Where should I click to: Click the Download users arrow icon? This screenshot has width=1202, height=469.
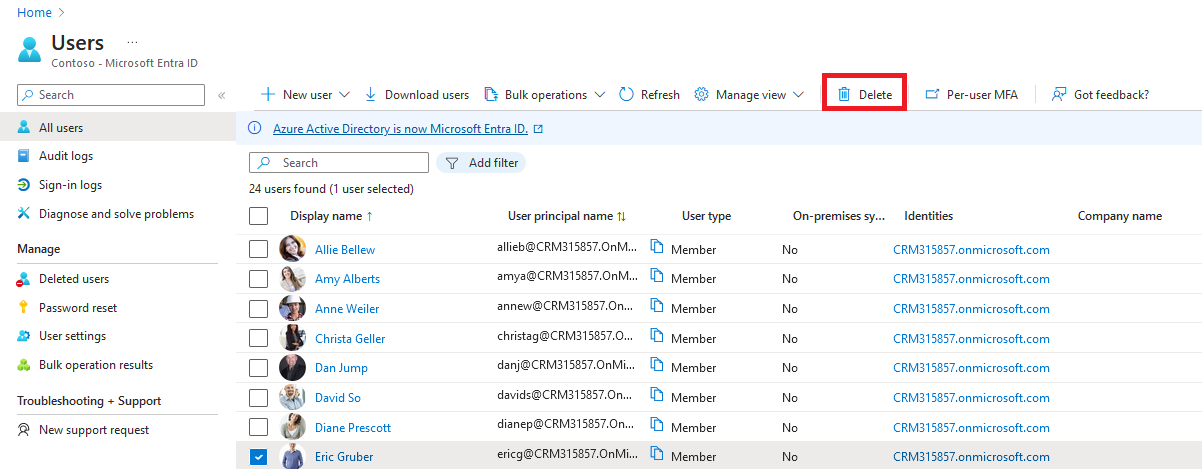[371, 95]
